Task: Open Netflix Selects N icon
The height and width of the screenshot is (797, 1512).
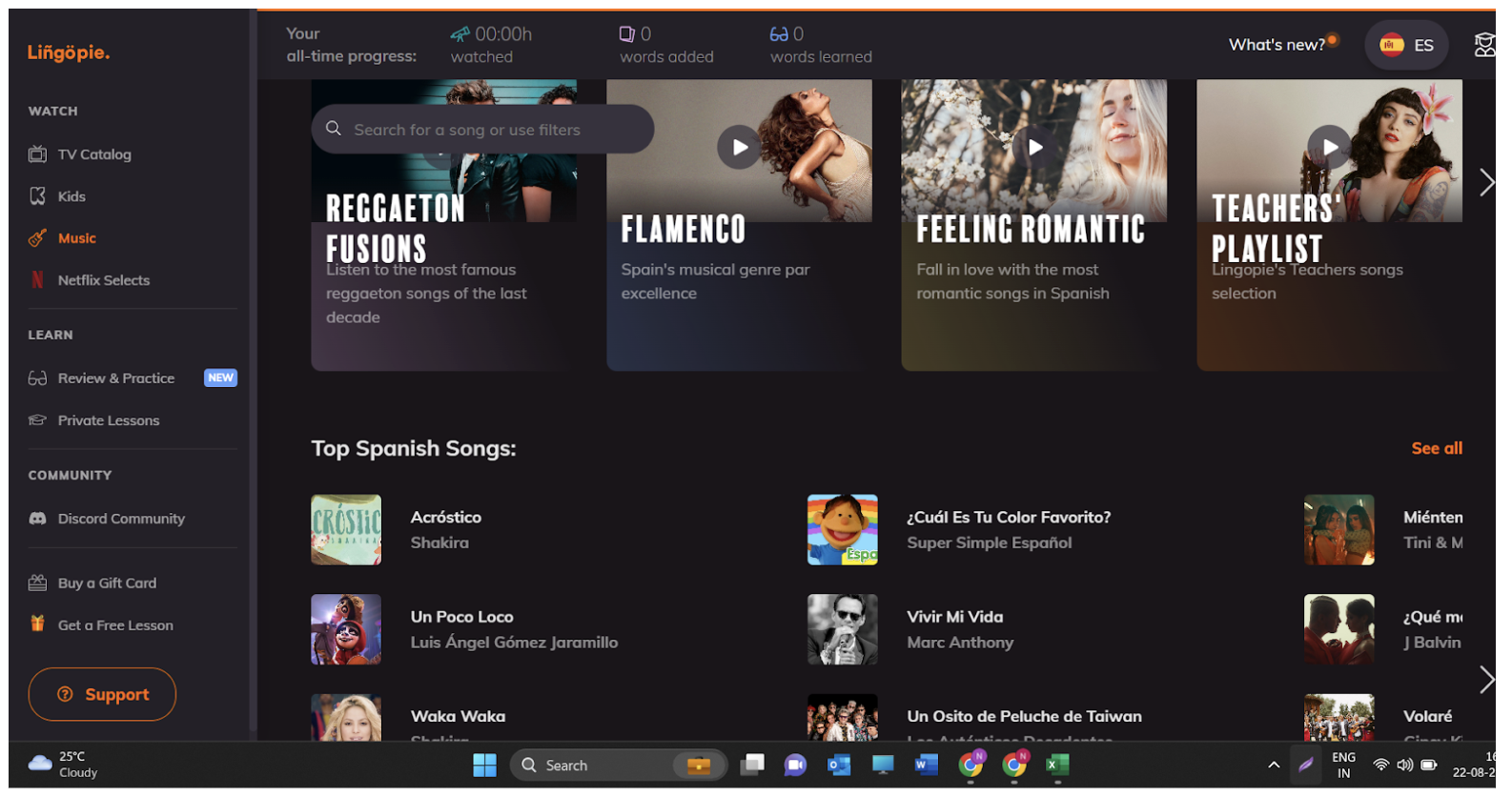Action: (37, 279)
